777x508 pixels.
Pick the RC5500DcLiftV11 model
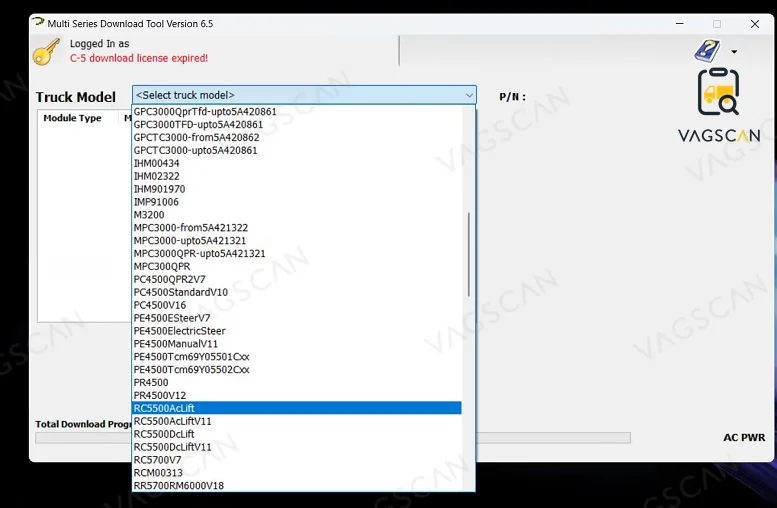[297, 447]
